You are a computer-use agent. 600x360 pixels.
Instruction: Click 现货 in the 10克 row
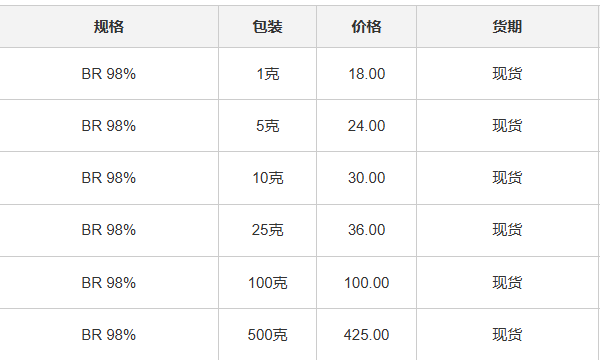(507, 178)
